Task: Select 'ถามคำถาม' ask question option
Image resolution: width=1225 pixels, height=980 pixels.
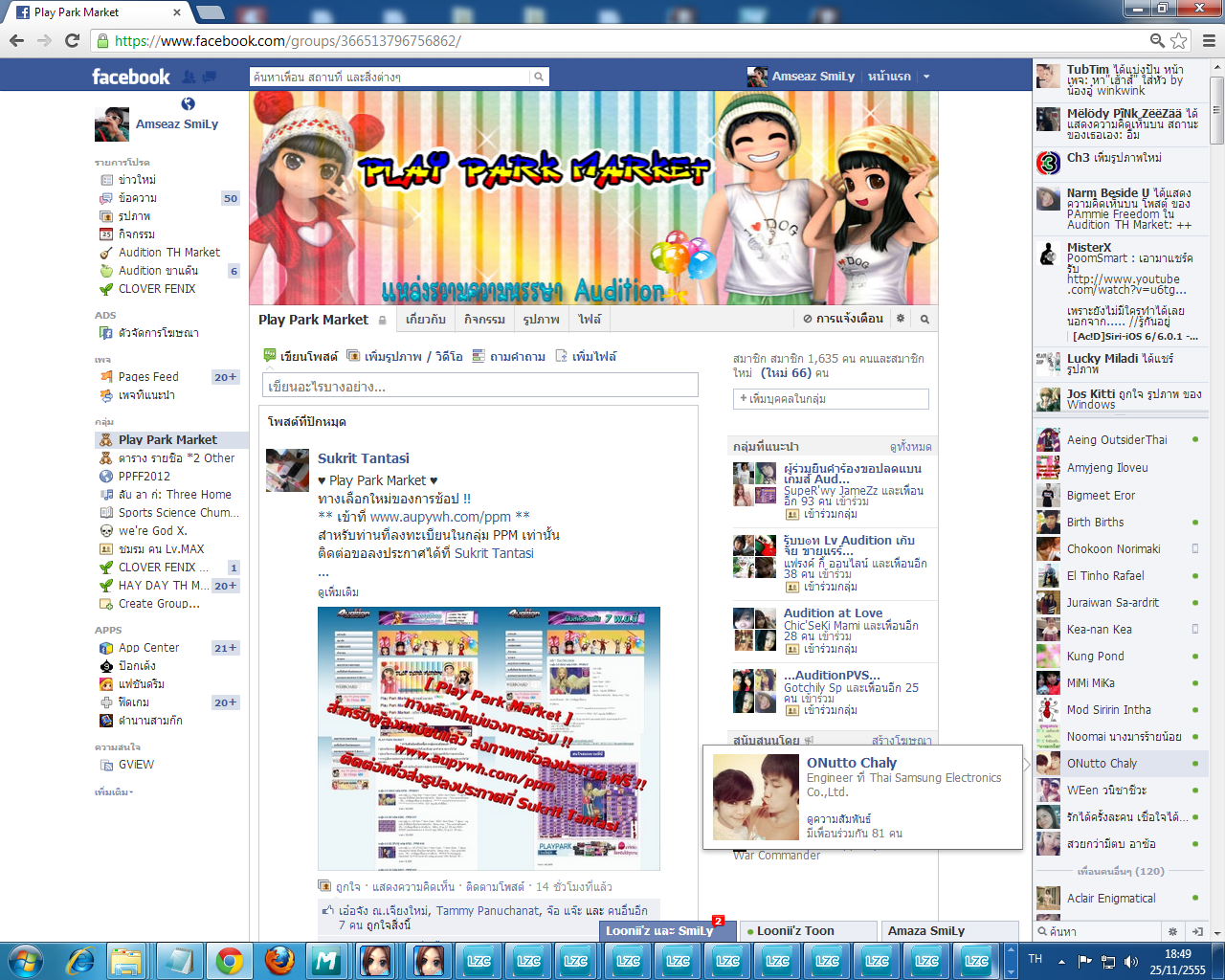Action: pyautogui.click(x=509, y=357)
